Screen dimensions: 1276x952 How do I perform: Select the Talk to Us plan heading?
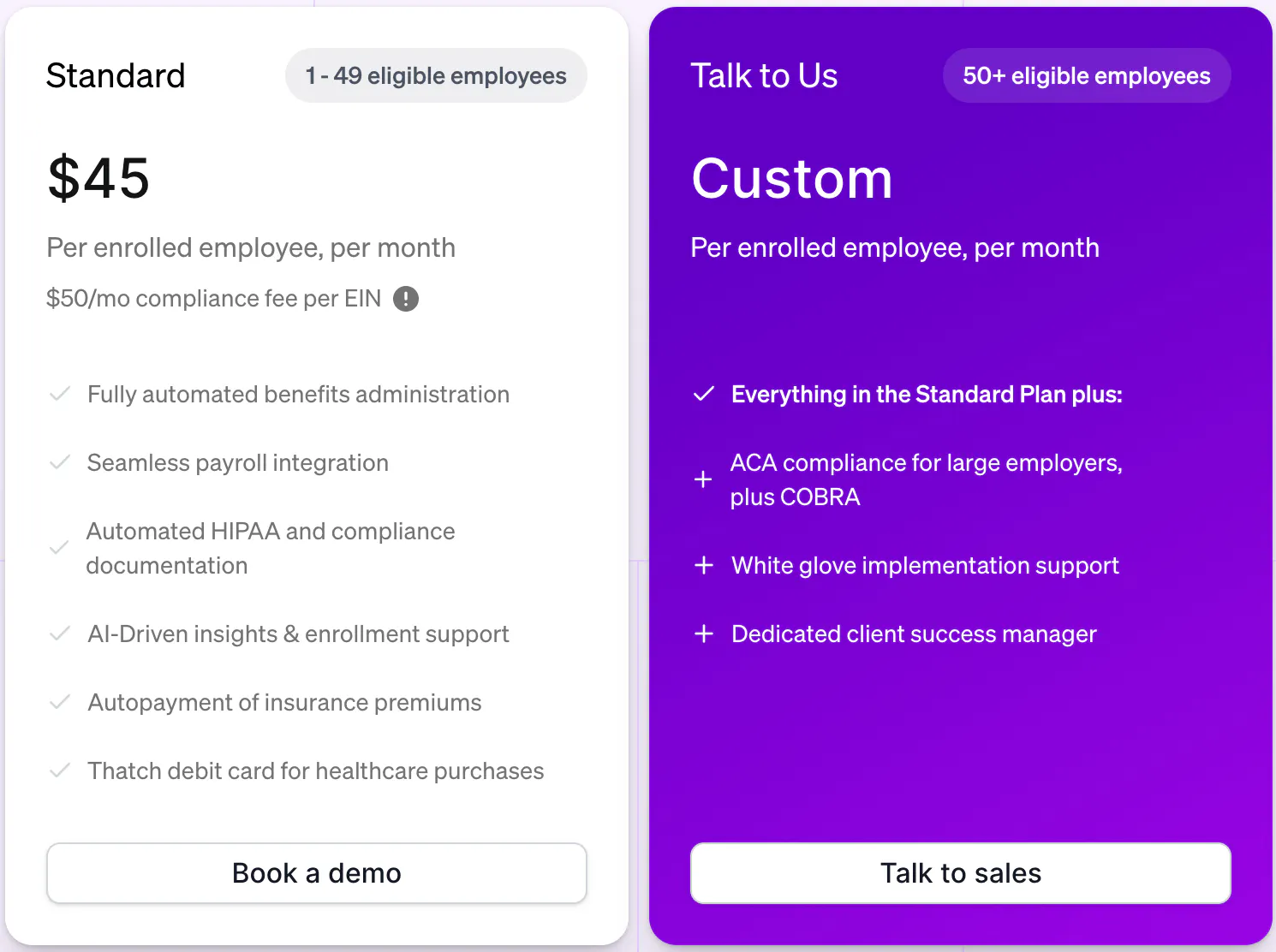[x=764, y=75]
